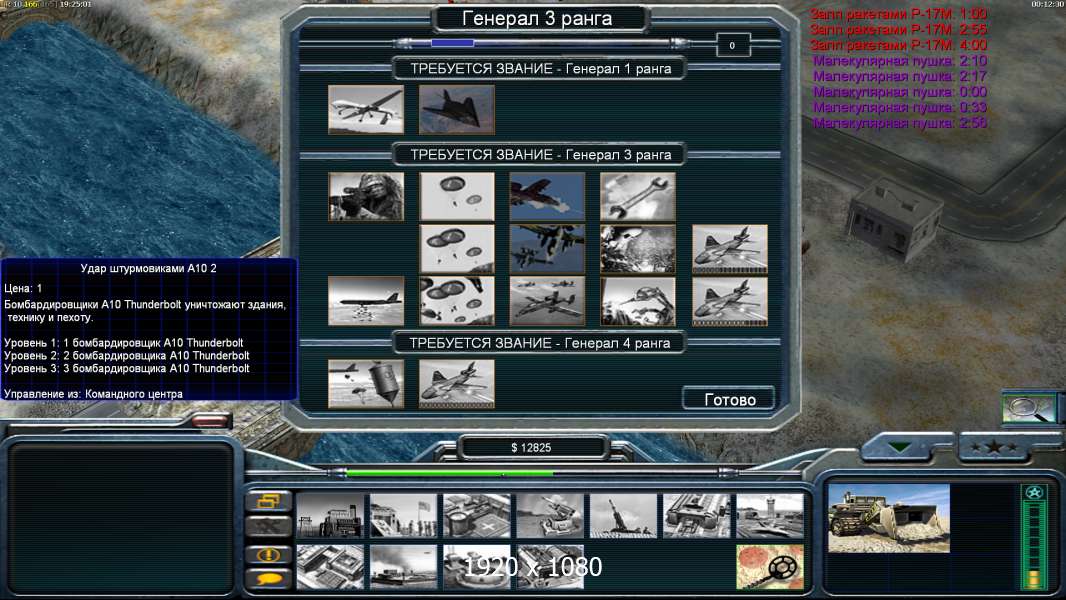This screenshot has height=600, width=1066.
Task: Build the Command Center structure
Action: coord(550,567)
